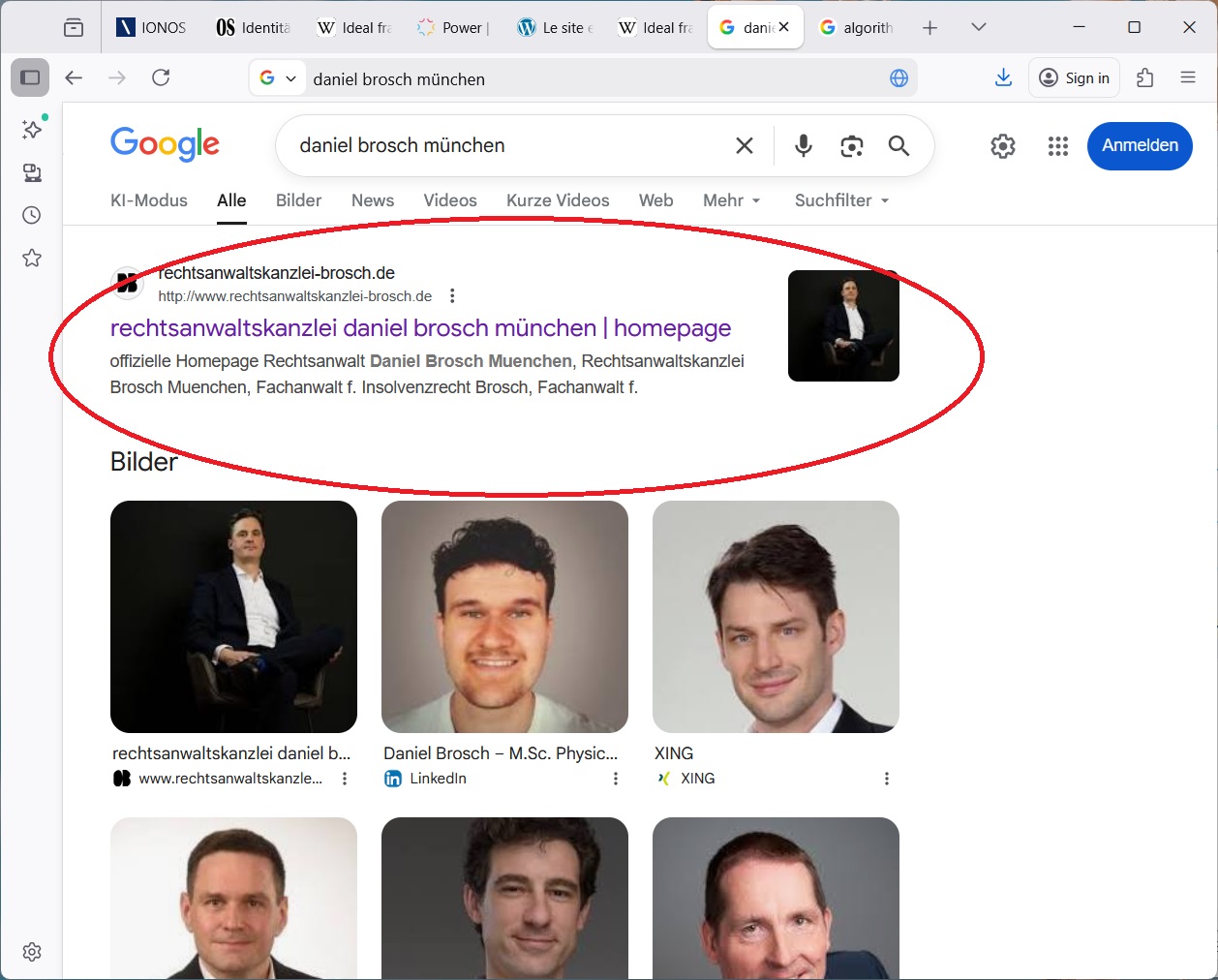1218x980 pixels.
Task: Open the extensions puzzle icon
Action: pyautogui.click(x=1145, y=77)
